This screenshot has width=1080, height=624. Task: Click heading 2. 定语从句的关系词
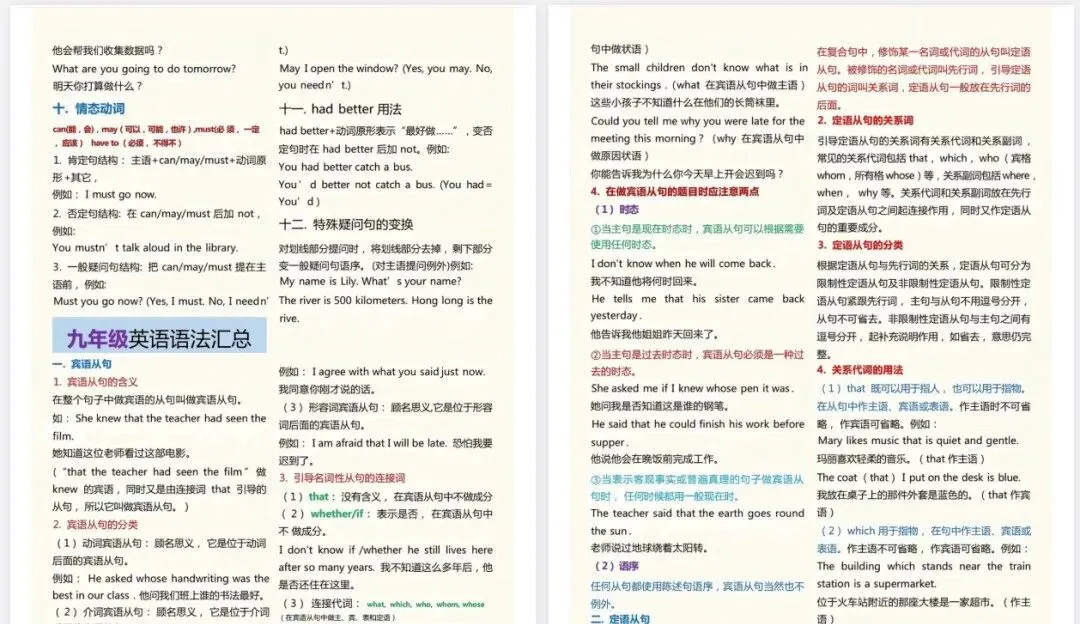pos(865,120)
